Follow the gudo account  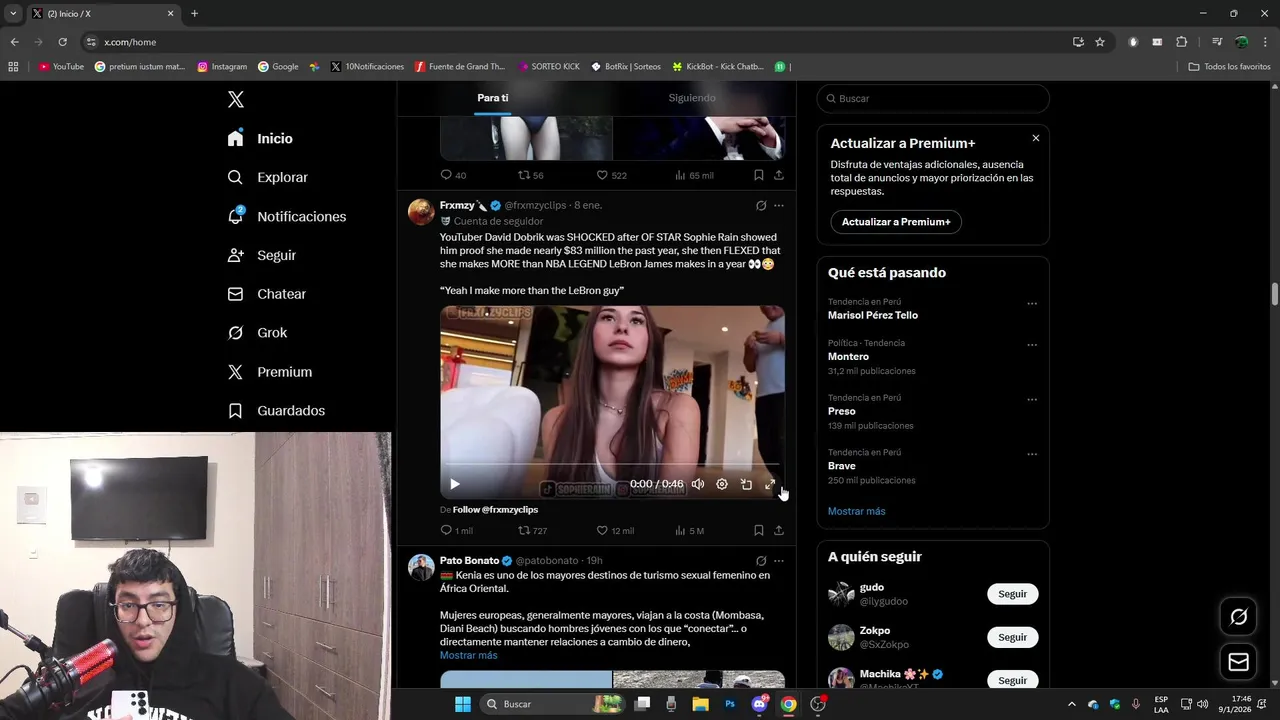(1012, 594)
